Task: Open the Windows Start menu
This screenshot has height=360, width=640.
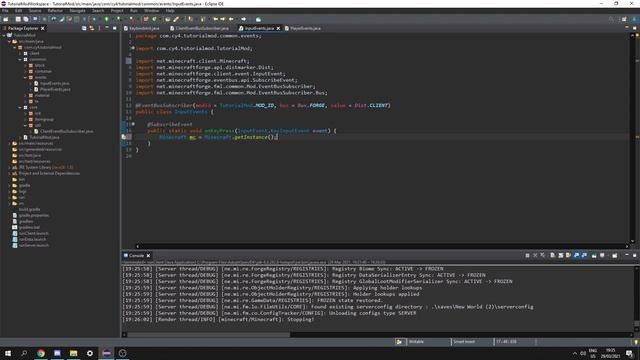Action: click(x=8, y=353)
